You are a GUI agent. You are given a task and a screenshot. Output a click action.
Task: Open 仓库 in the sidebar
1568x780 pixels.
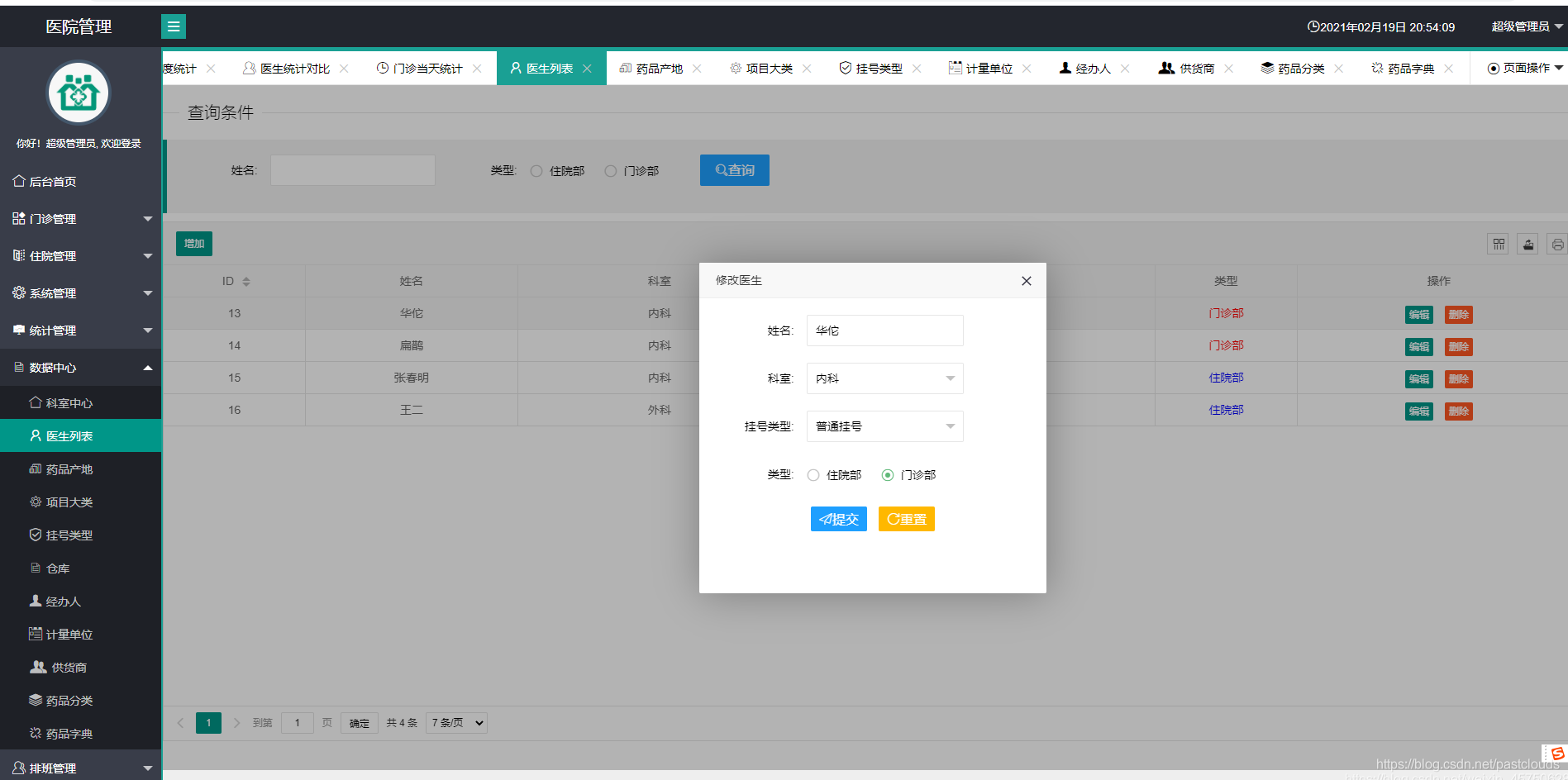(x=80, y=568)
